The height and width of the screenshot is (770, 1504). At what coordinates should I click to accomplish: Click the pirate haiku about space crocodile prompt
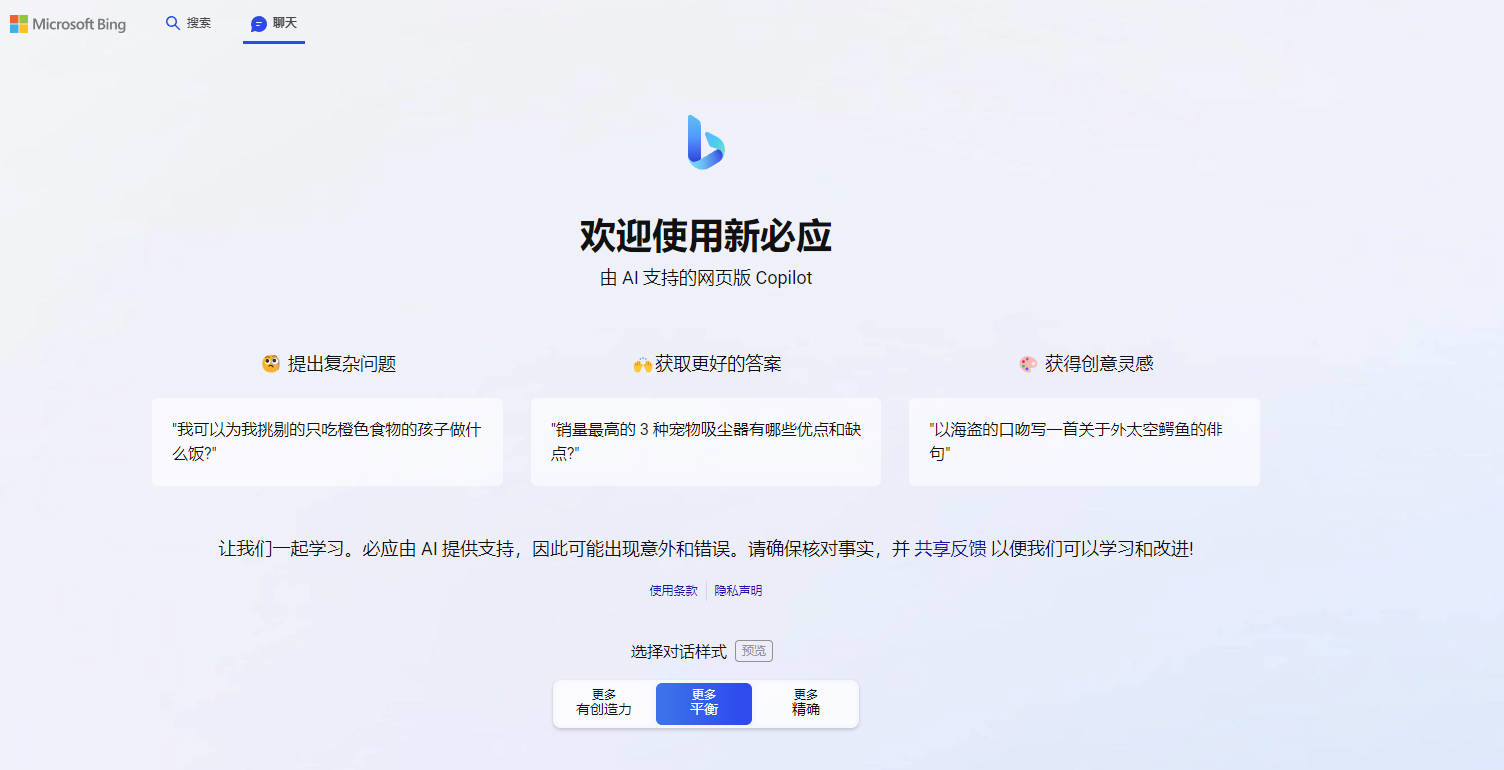click(x=1084, y=442)
